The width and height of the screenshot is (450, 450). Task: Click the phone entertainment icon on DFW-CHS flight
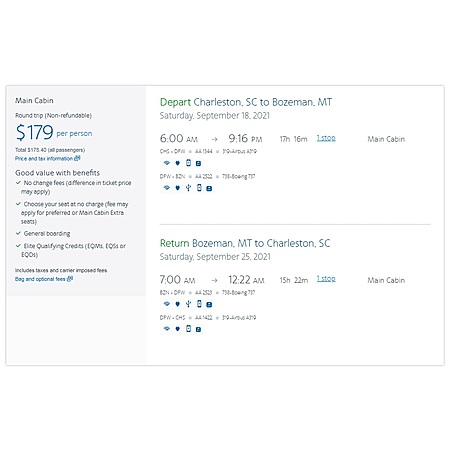pyautogui.click(x=188, y=329)
